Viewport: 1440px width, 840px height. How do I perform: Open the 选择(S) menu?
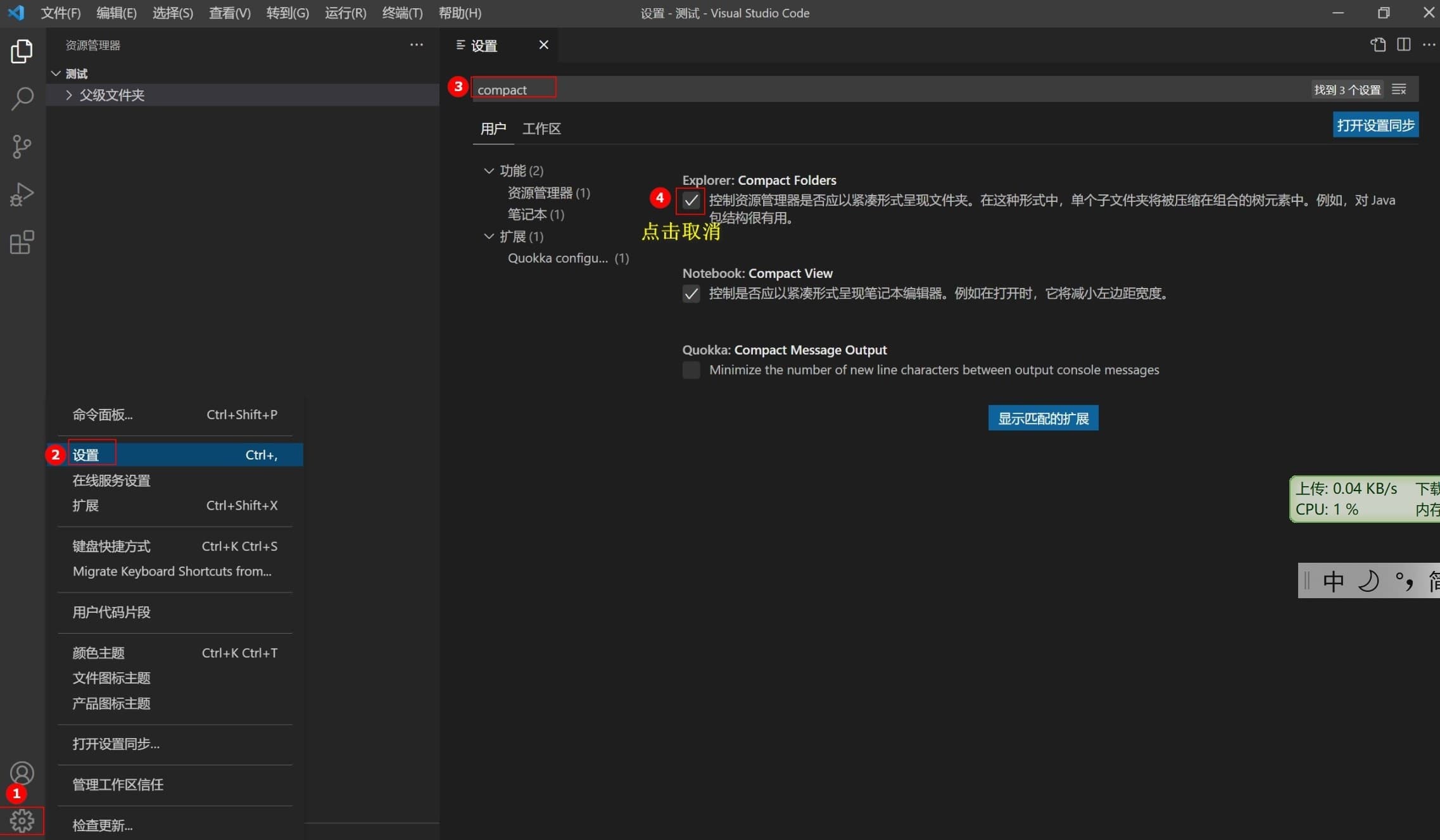coord(173,13)
